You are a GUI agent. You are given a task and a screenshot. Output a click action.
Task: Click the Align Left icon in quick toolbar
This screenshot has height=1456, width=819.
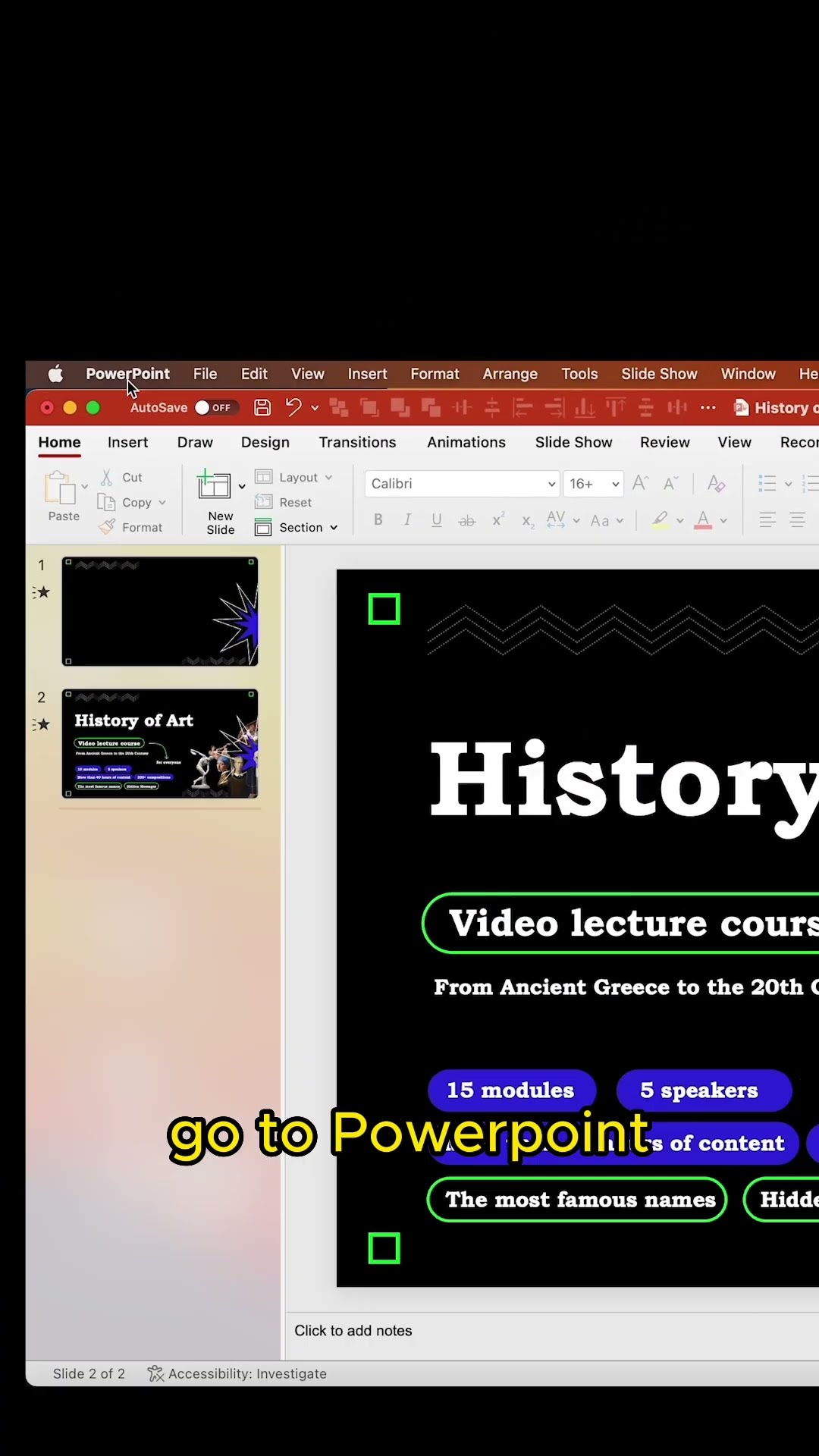523,408
